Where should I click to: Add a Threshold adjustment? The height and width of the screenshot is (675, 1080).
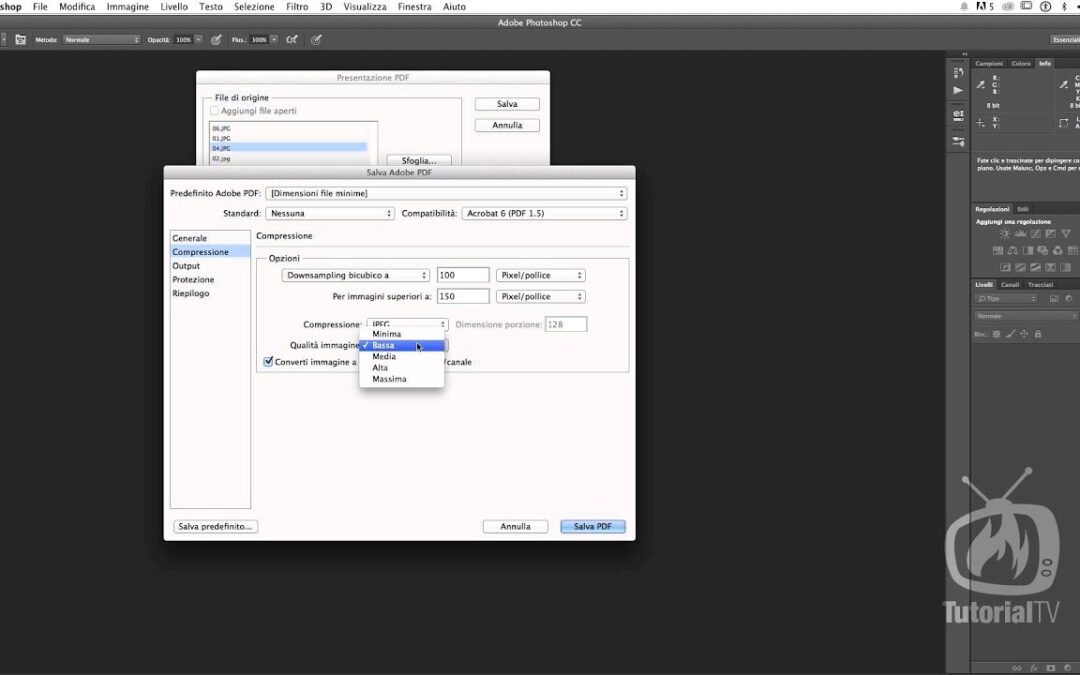[1035, 267]
